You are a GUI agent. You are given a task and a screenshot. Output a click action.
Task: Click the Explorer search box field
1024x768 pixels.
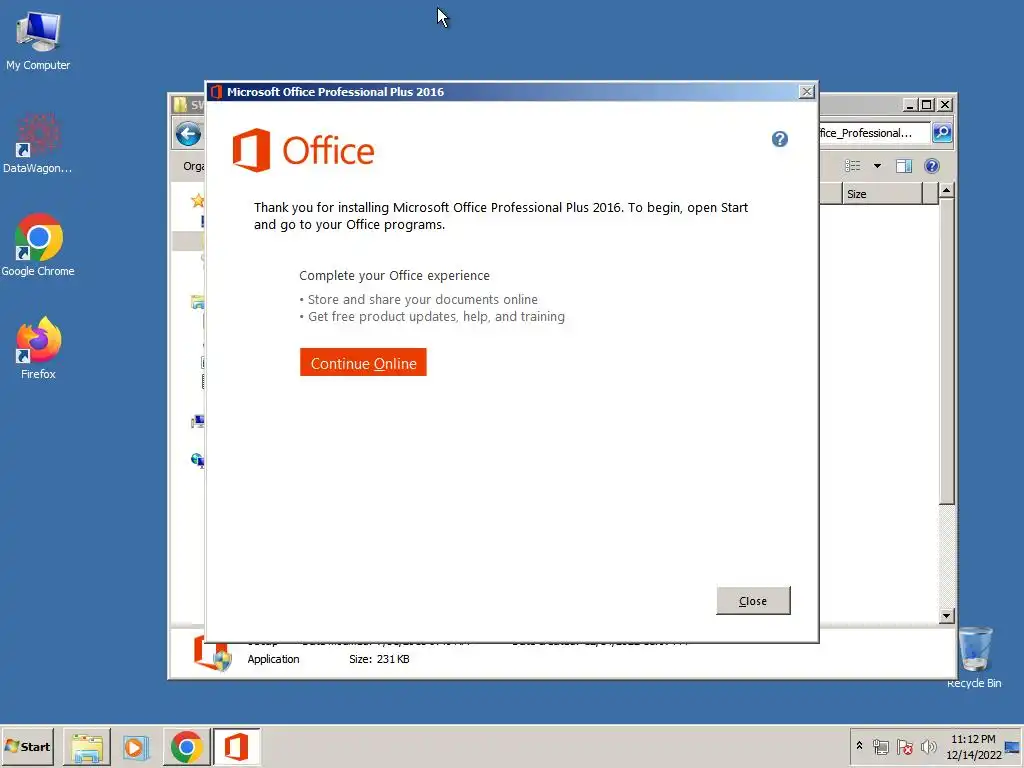(x=874, y=133)
